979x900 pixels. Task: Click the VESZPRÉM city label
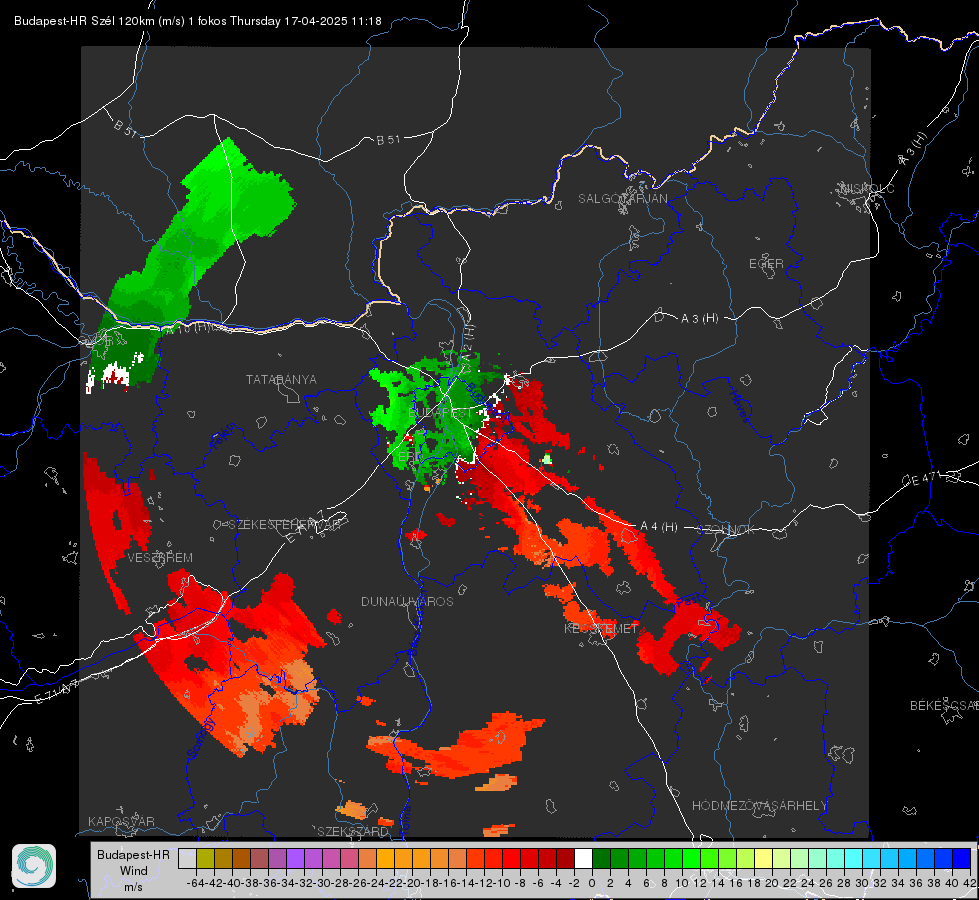coord(160,557)
